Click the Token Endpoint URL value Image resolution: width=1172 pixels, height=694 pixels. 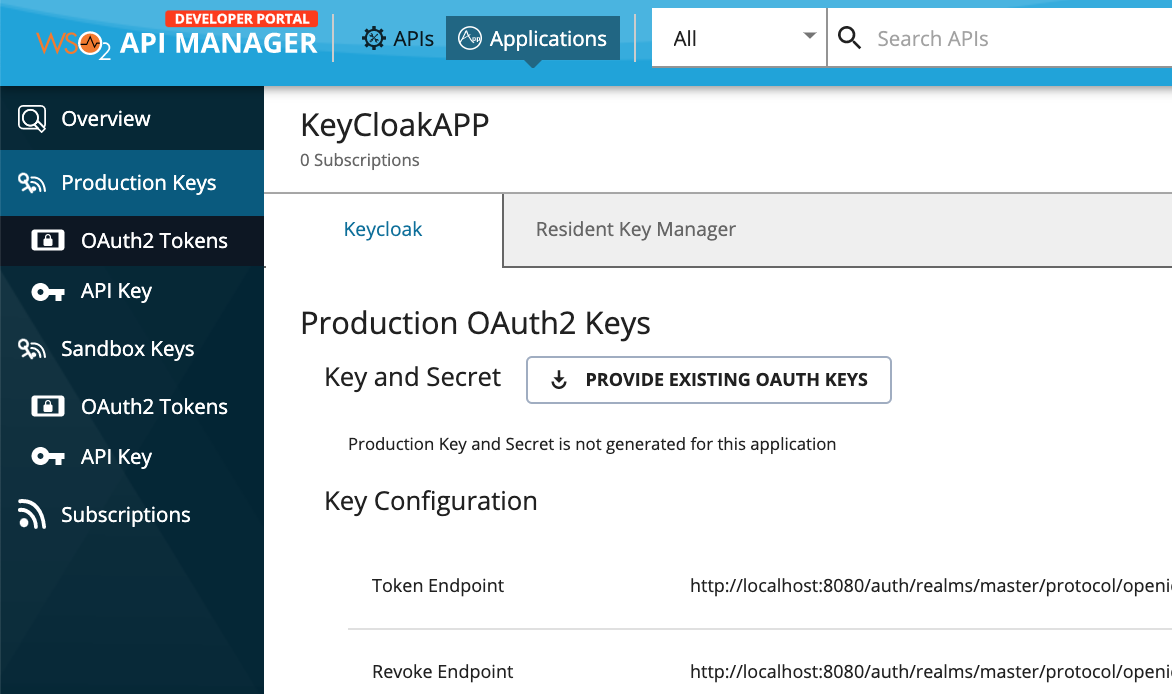[x=931, y=586]
